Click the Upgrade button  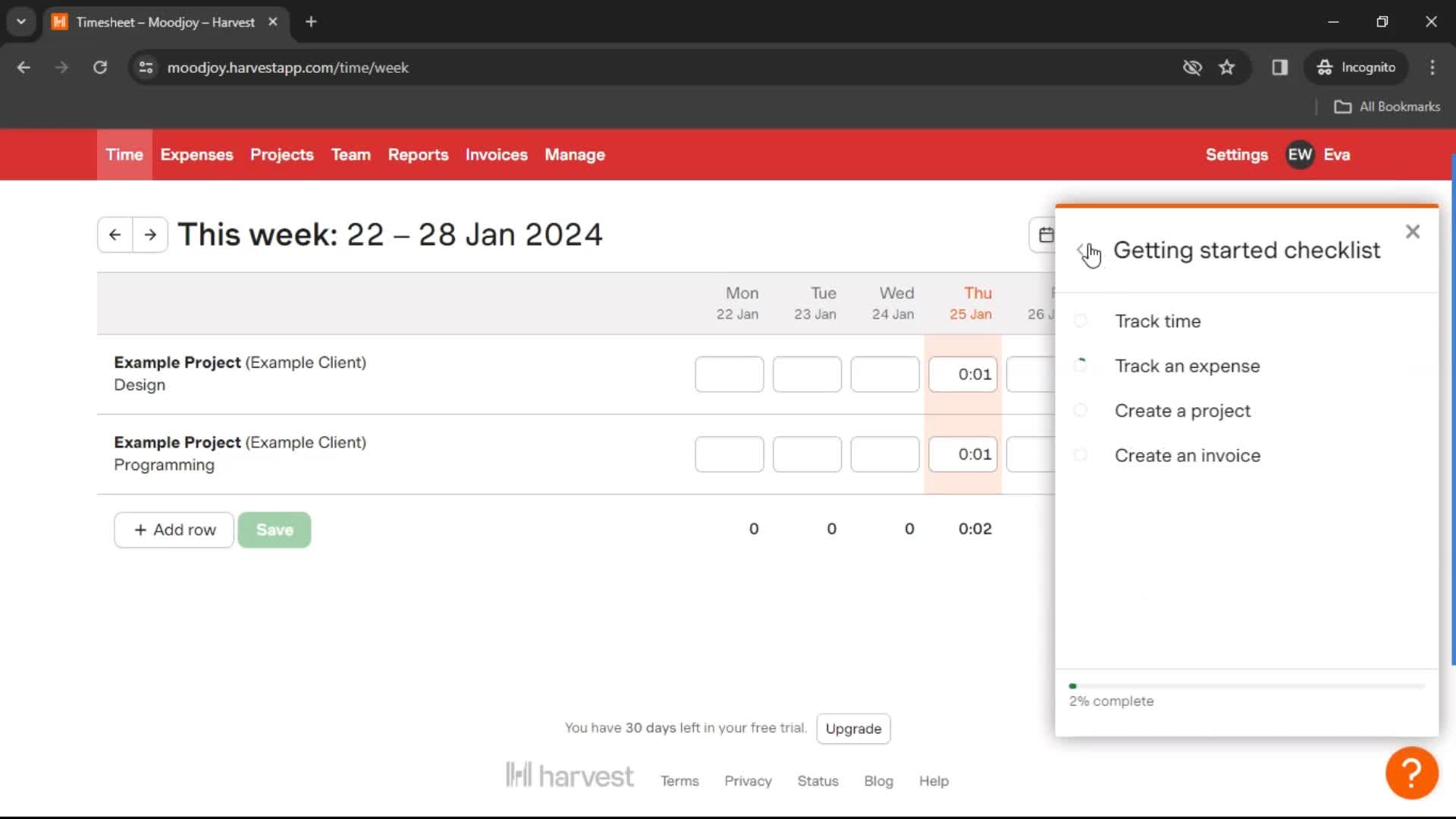(853, 729)
